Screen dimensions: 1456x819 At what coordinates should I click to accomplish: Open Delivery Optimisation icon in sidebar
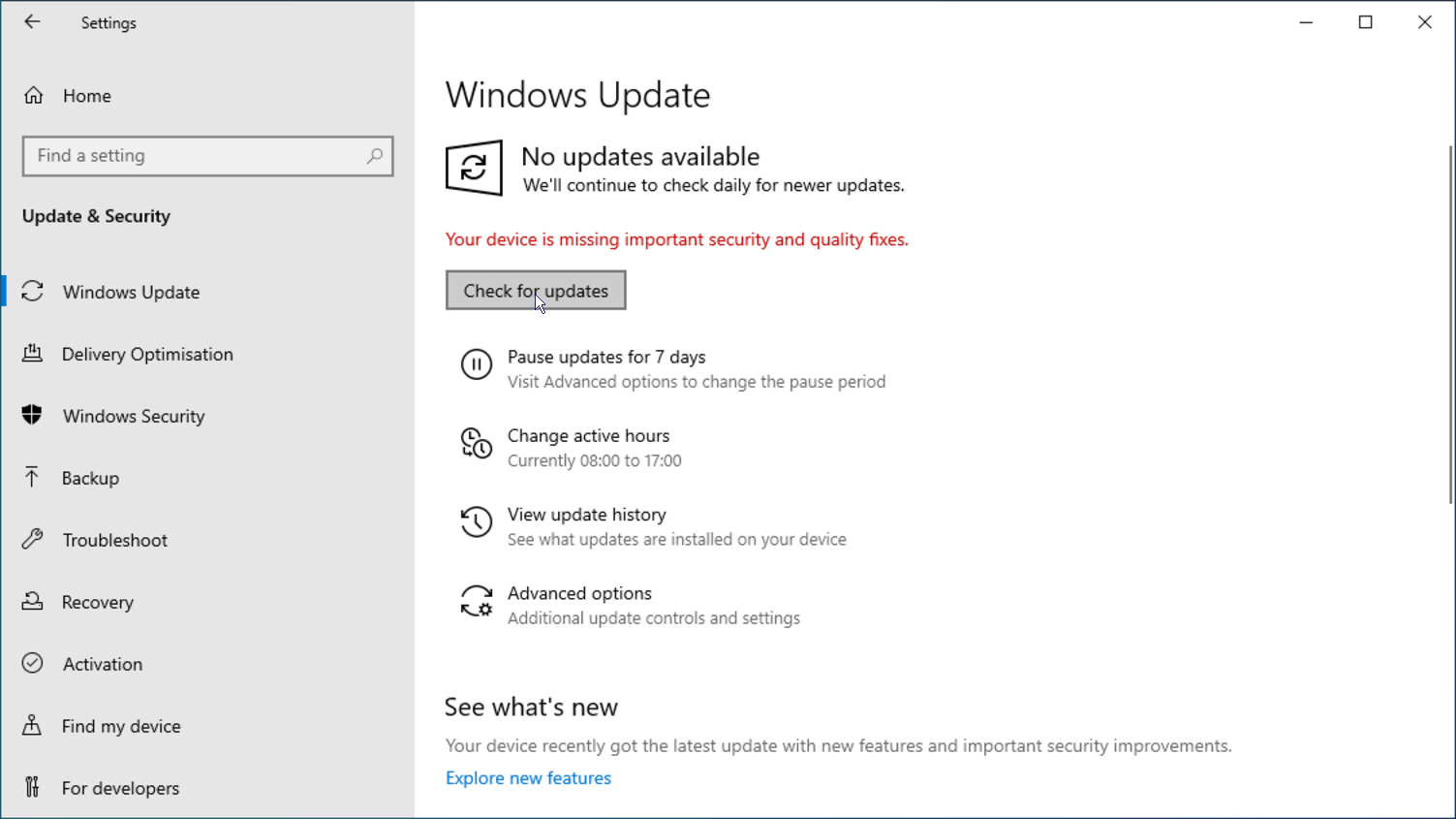coord(33,353)
